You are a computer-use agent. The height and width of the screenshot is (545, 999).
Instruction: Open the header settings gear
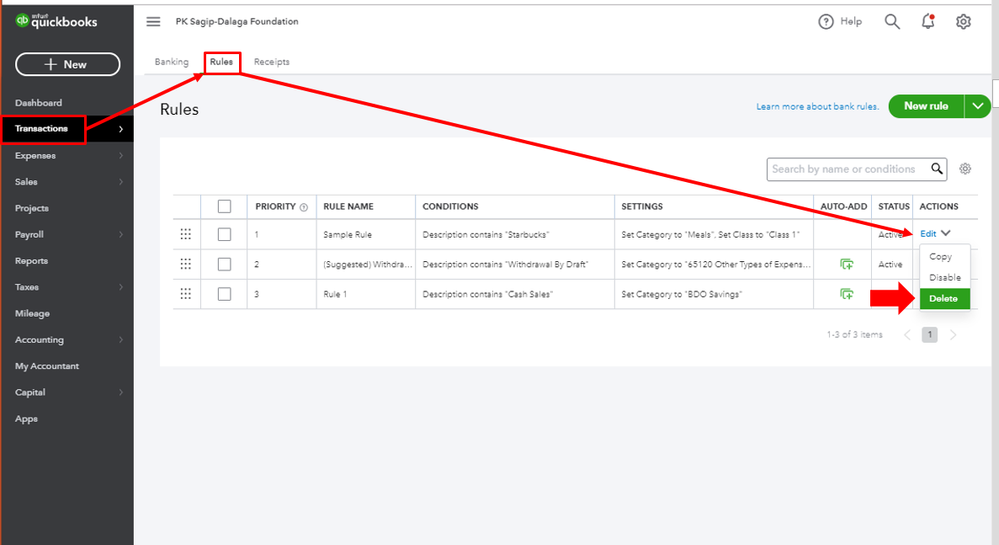point(963,22)
